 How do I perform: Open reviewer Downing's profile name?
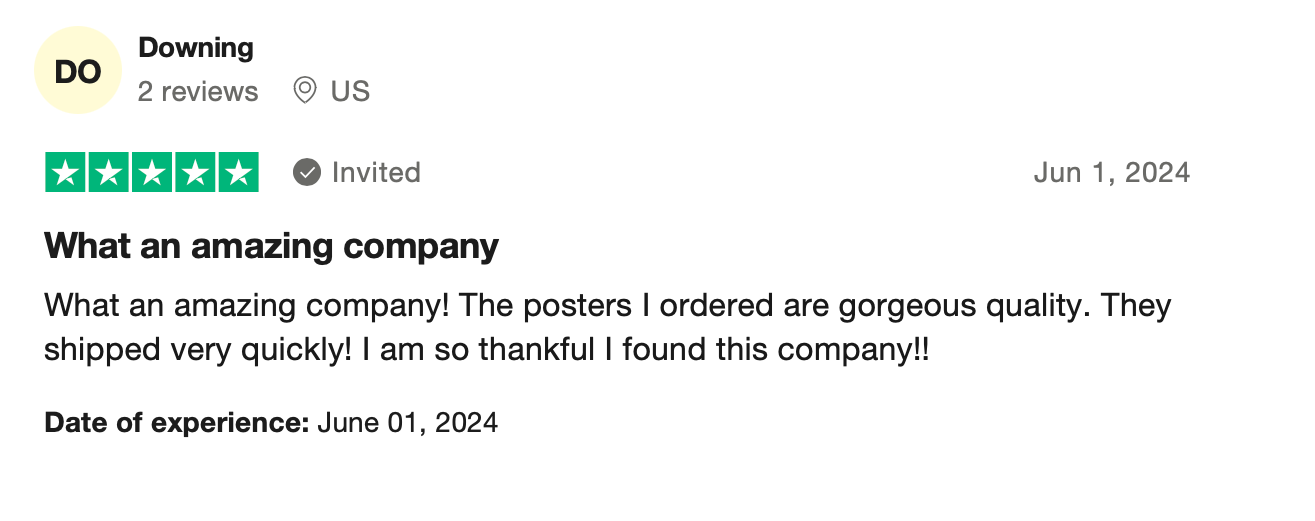coord(196,47)
